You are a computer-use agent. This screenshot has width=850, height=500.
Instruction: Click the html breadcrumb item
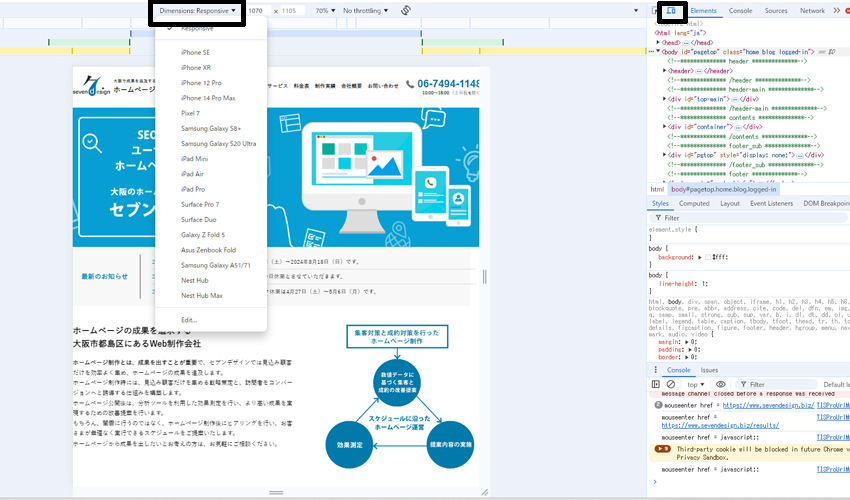click(657, 189)
